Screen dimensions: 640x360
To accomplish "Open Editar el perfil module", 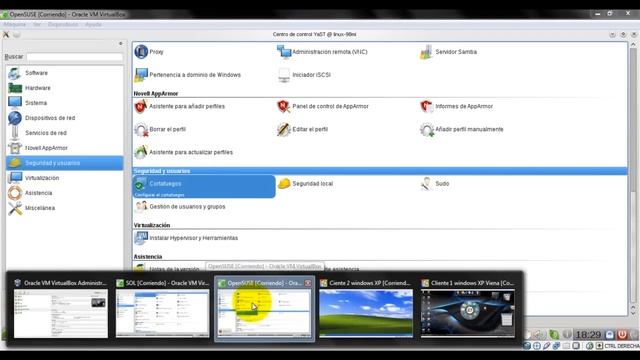I will (302, 129).
